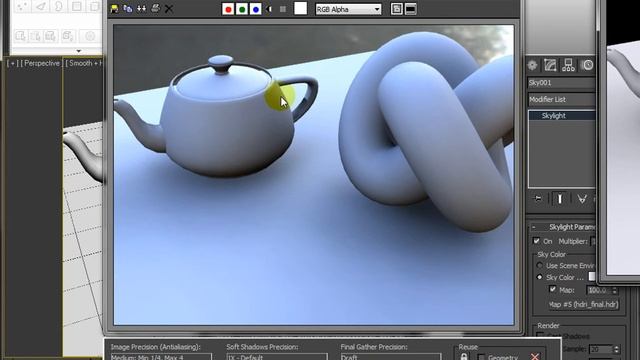The image size is (640, 360).
Task: Click the [ + ] viewport label menu
Action: click(13, 63)
